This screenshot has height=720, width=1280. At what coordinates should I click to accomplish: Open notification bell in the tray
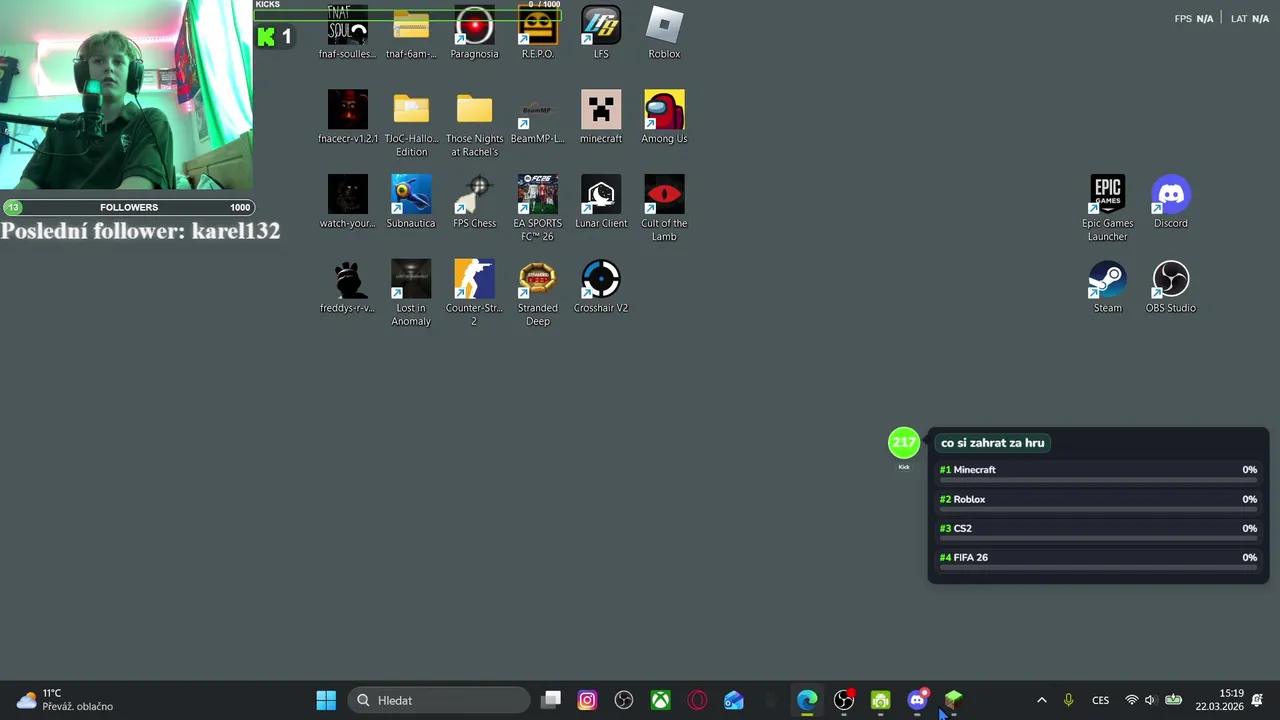click(x=1257, y=700)
